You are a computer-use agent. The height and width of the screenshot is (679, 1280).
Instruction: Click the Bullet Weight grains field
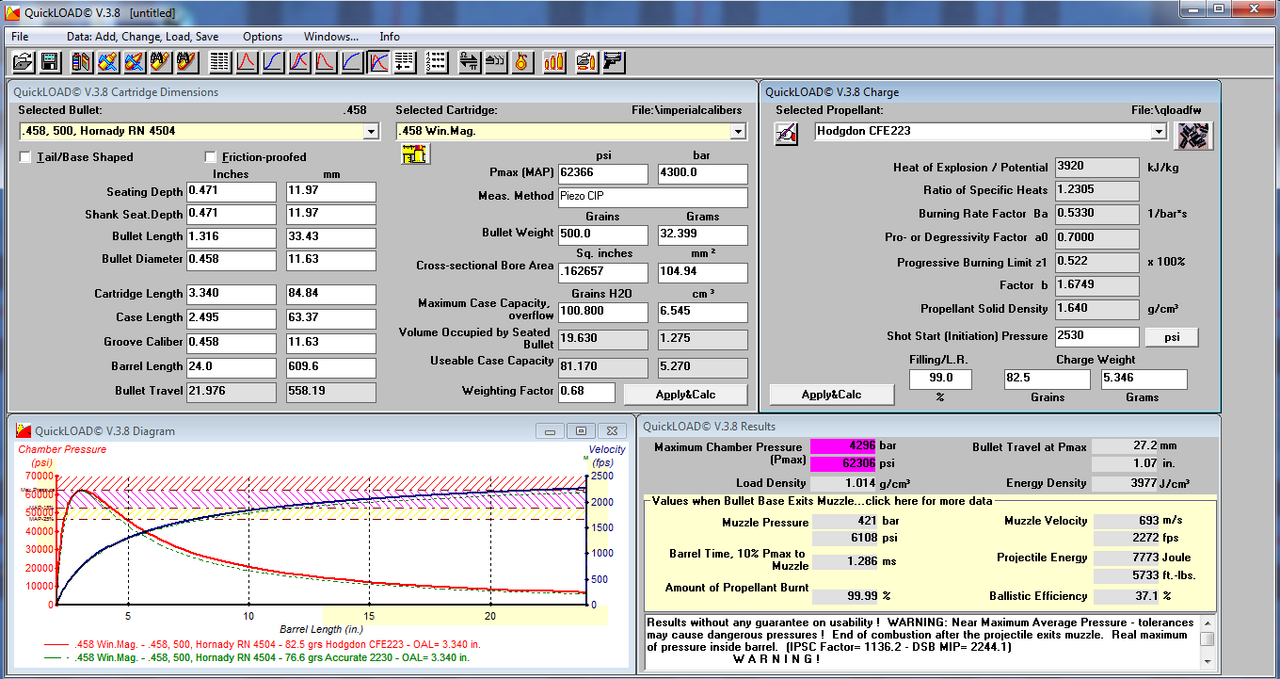click(x=603, y=235)
